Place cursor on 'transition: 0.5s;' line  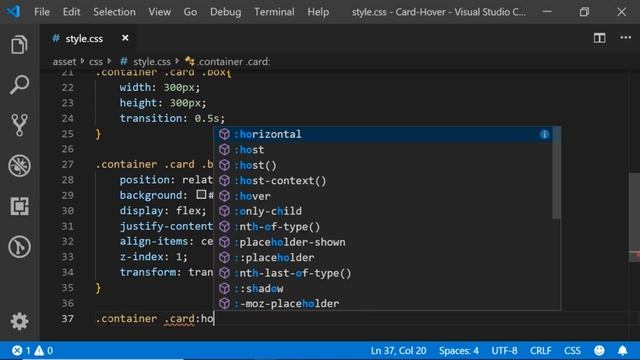coord(172,118)
